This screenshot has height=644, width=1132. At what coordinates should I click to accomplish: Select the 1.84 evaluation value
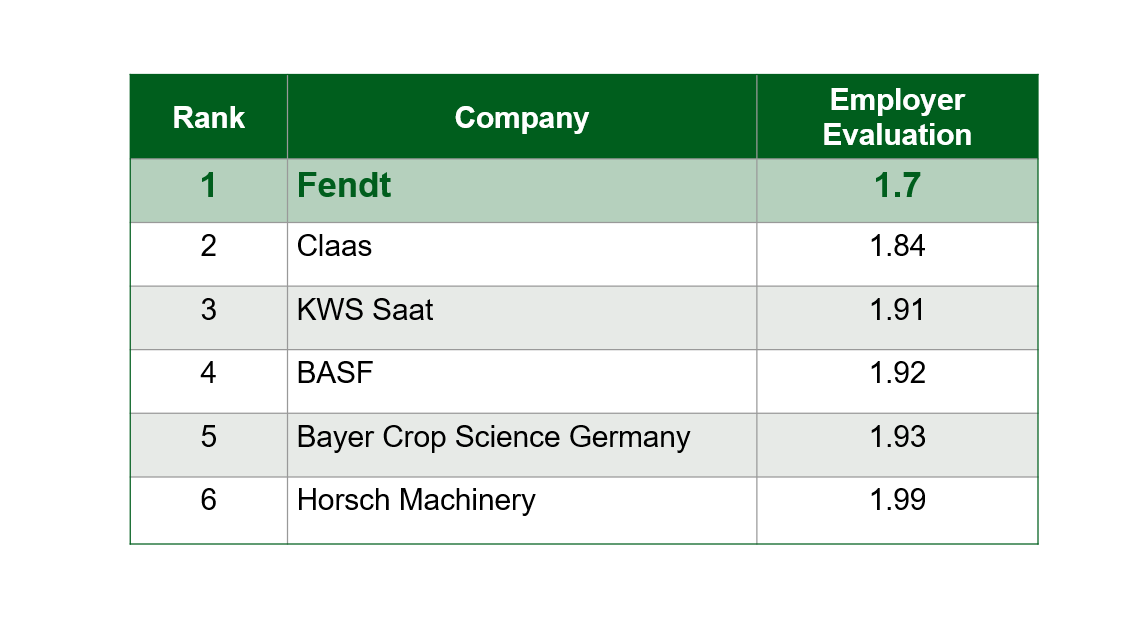click(x=897, y=246)
